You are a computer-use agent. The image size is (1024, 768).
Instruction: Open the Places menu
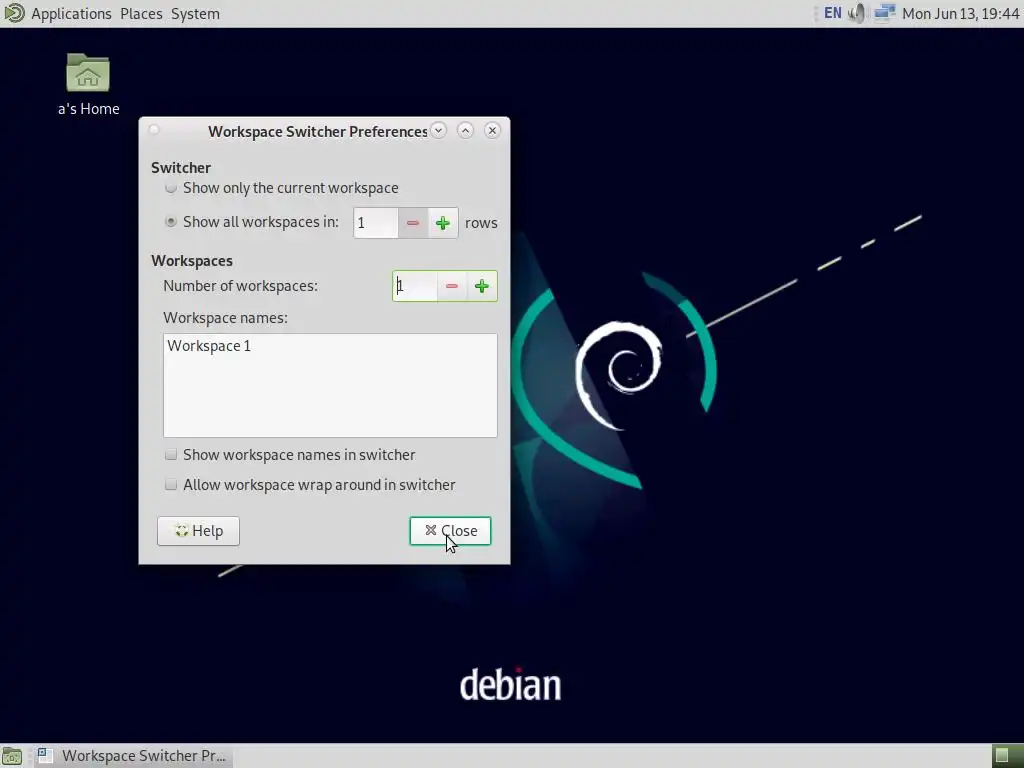[x=141, y=14]
